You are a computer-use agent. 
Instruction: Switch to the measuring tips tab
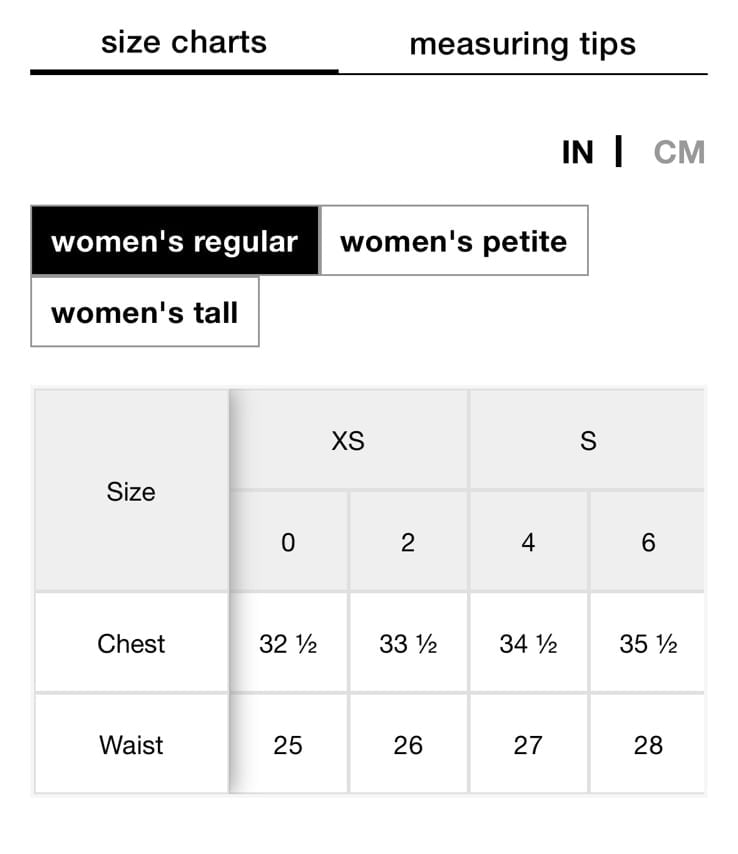pos(523,45)
